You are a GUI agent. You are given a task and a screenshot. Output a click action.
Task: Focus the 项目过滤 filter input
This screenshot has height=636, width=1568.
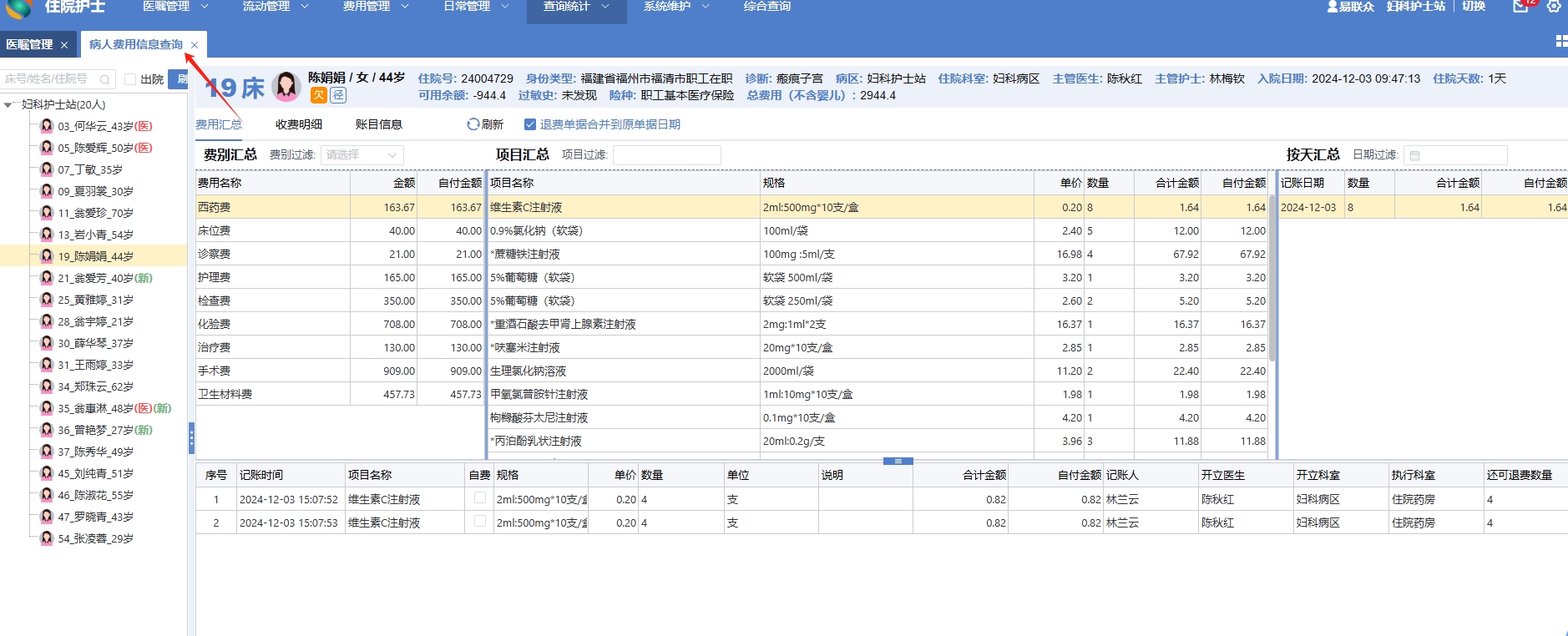(x=666, y=155)
